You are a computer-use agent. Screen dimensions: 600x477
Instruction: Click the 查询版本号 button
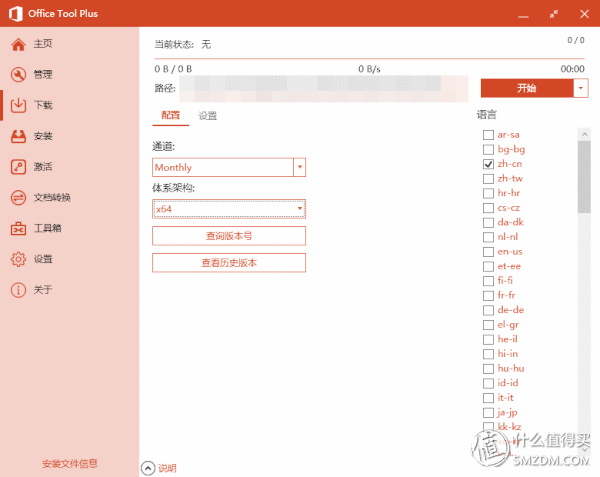tap(229, 236)
